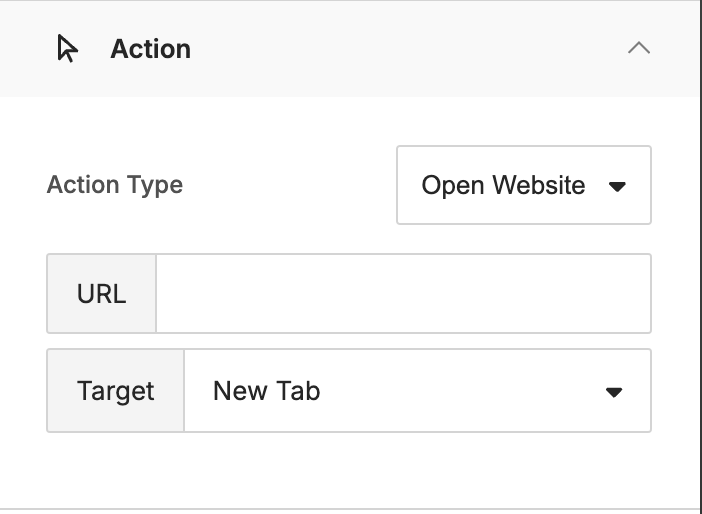Click the left edge of the URL text box
The image size is (702, 514).
[x=166, y=294]
